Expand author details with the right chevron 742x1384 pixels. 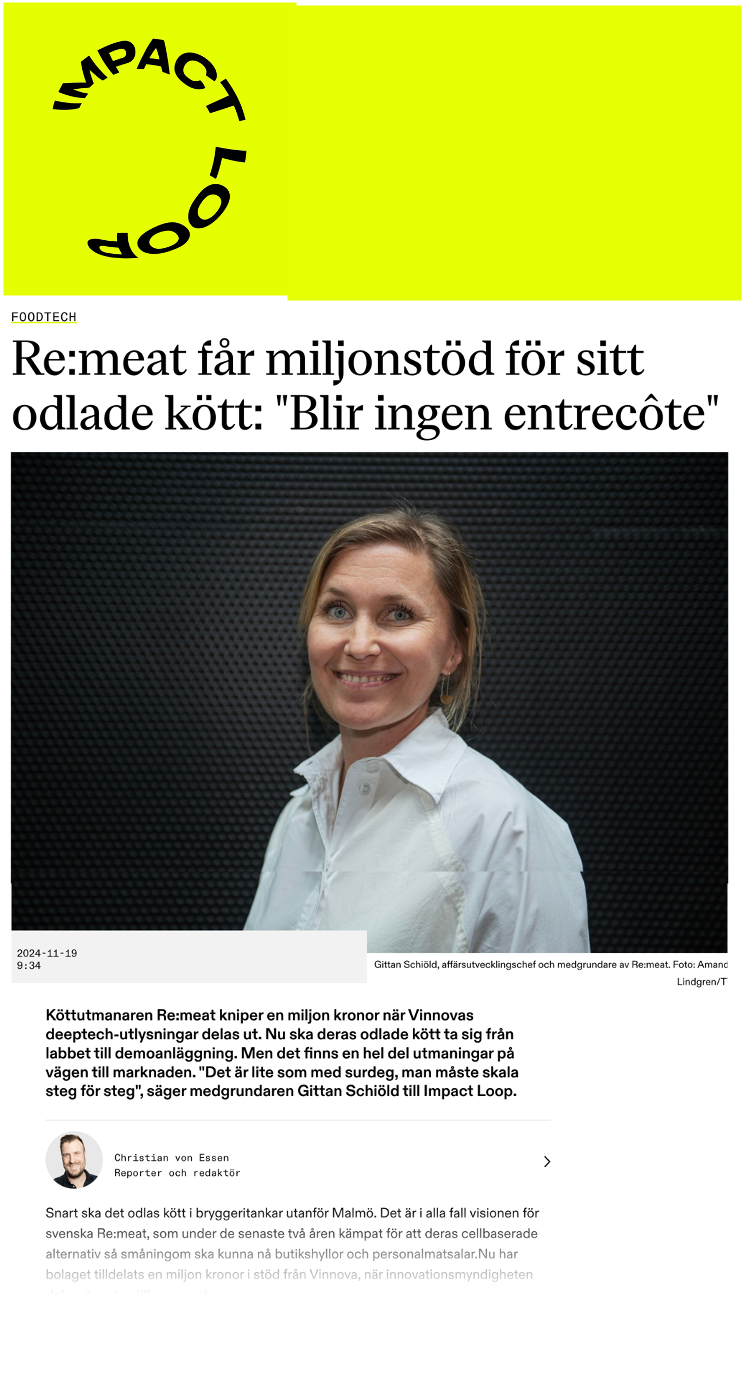(547, 1161)
